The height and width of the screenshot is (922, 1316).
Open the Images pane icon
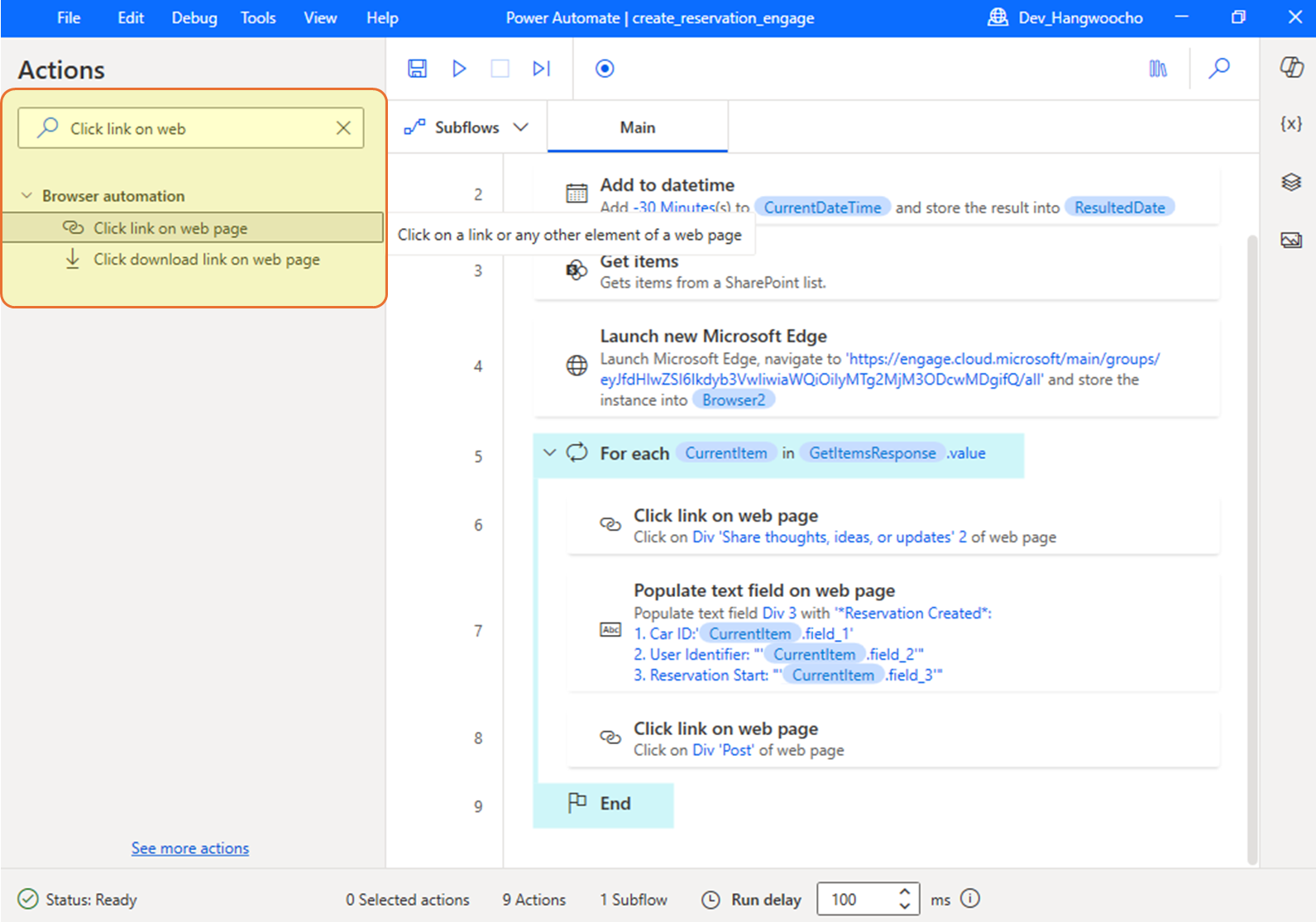[1291, 240]
